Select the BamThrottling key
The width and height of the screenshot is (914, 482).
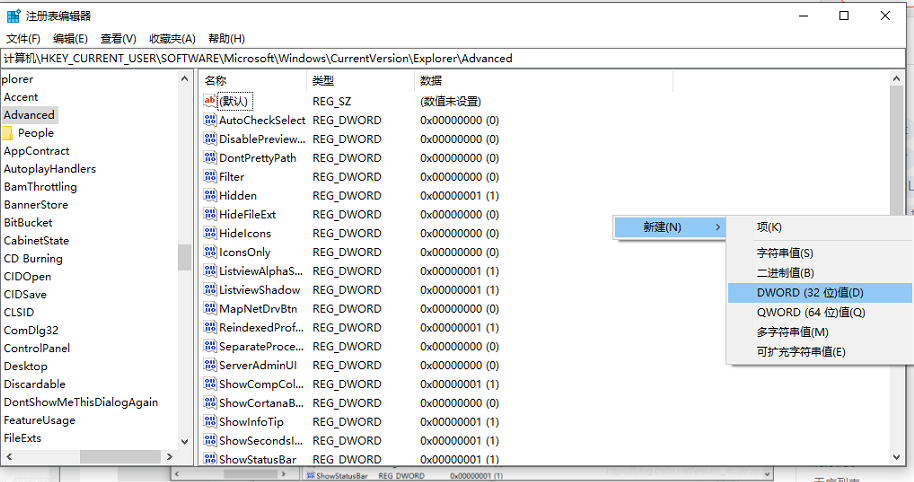40,187
